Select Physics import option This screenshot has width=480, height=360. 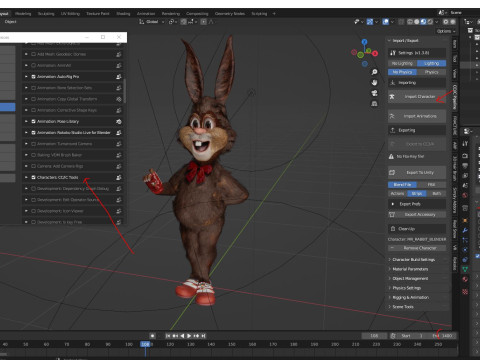[x=431, y=72]
